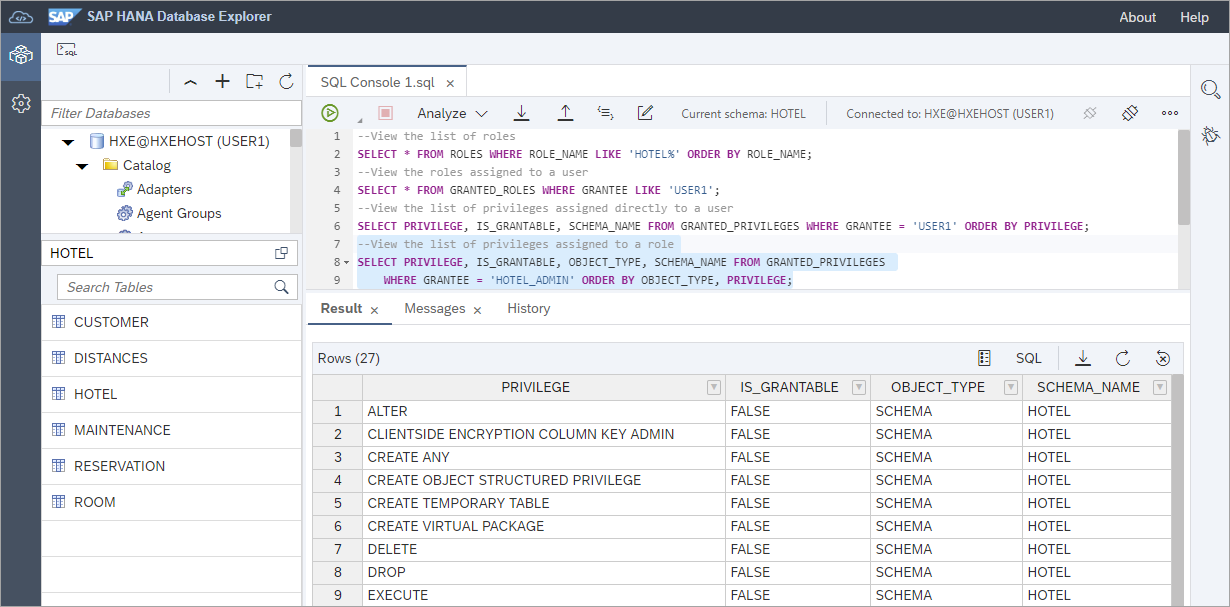Viewport: 1230px width, 607px height.
Task: Collapse the HXE@HXEHOST (USER1) tree node
Action: point(68,142)
